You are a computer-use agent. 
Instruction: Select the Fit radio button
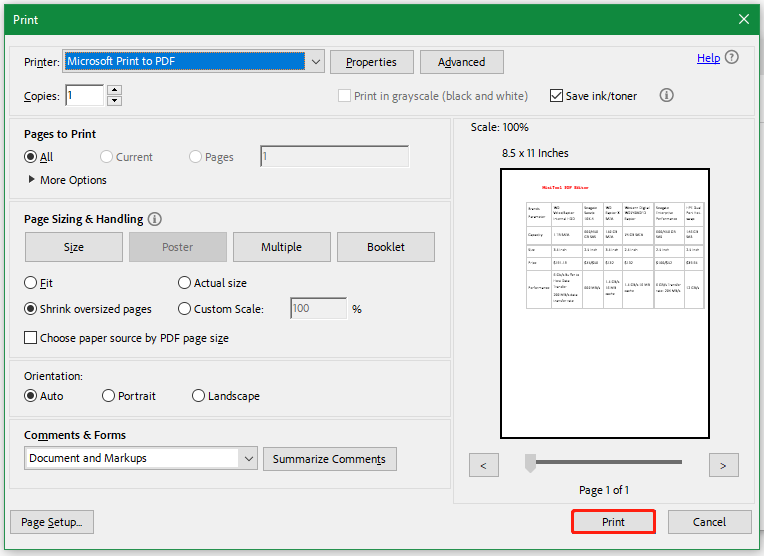[x=30, y=283]
